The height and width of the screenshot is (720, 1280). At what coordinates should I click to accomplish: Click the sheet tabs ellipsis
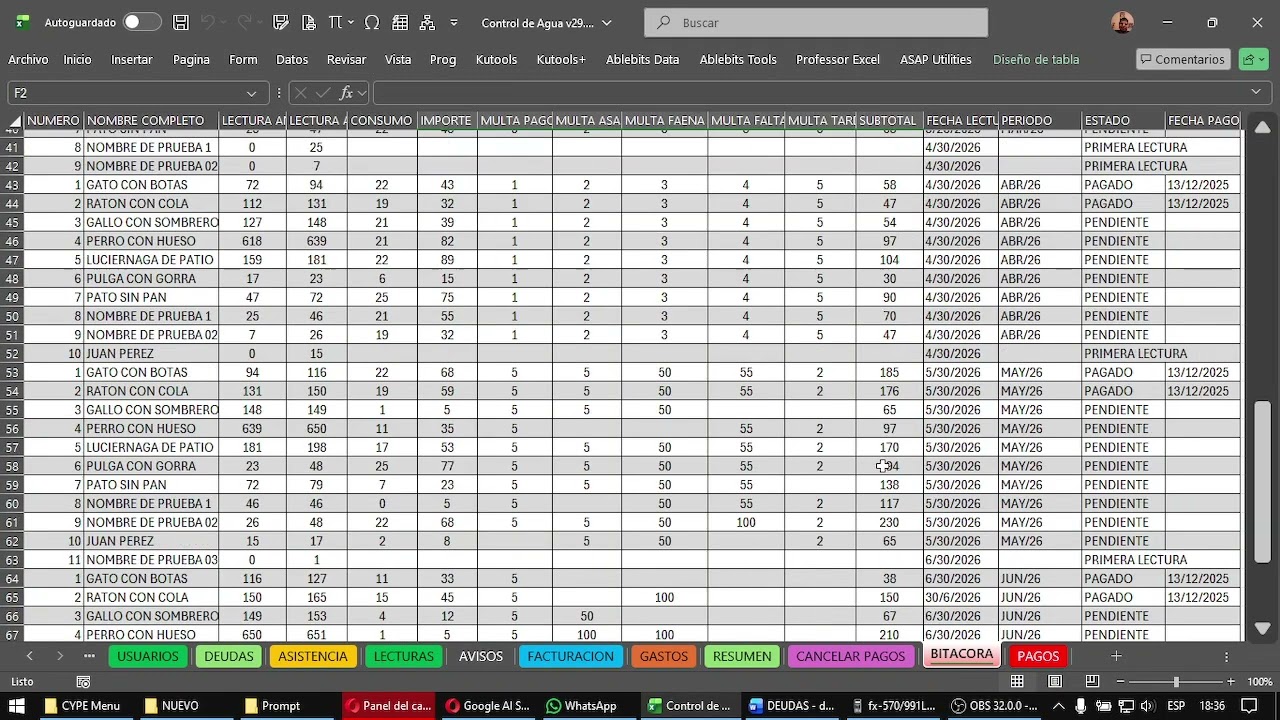89,656
